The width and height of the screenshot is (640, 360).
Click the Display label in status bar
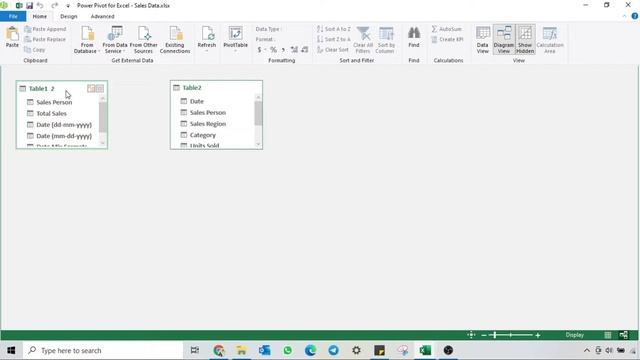[x=574, y=335]
